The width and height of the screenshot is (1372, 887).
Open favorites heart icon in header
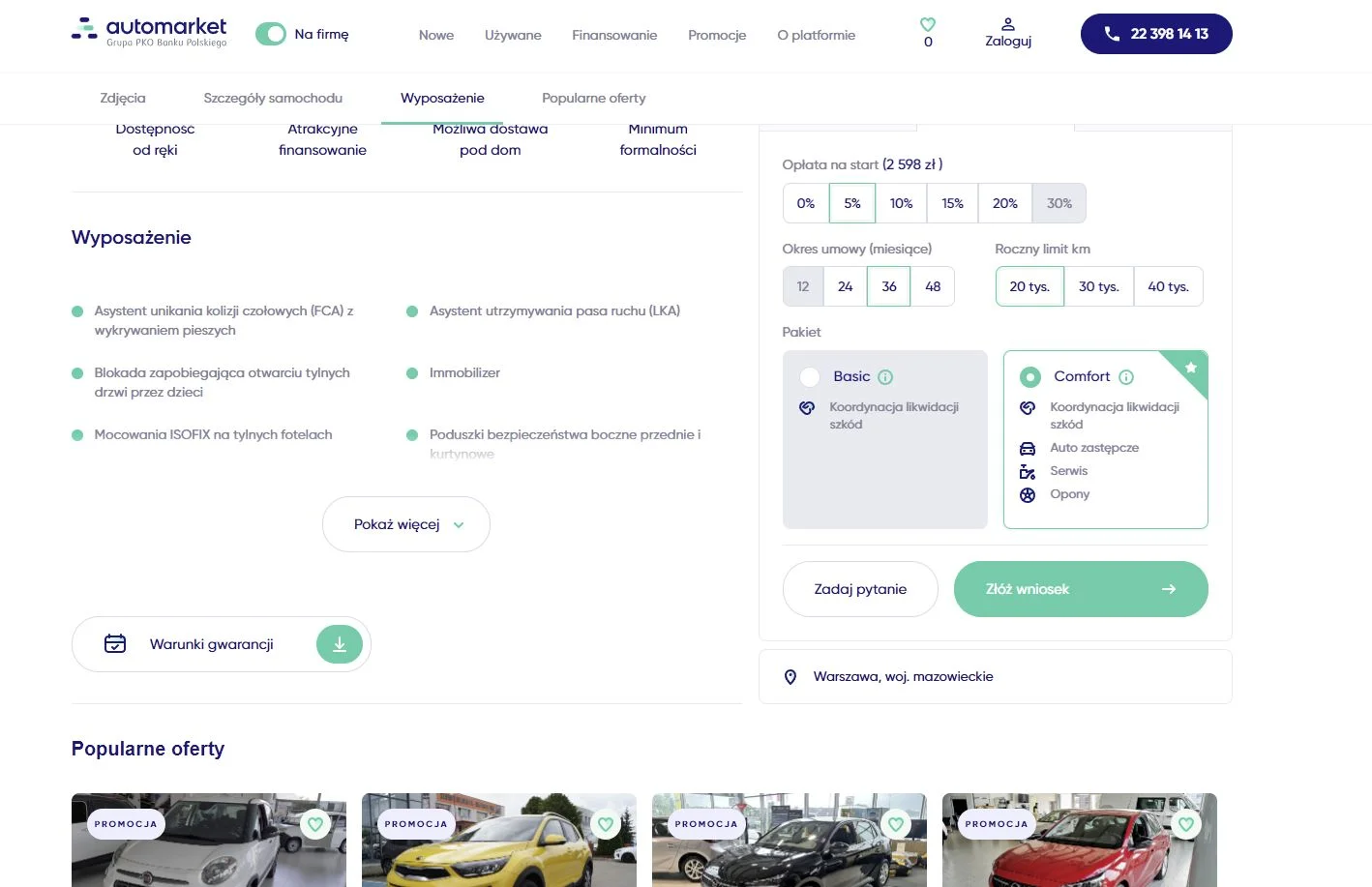pyautogui.click(x=927, y=25)
